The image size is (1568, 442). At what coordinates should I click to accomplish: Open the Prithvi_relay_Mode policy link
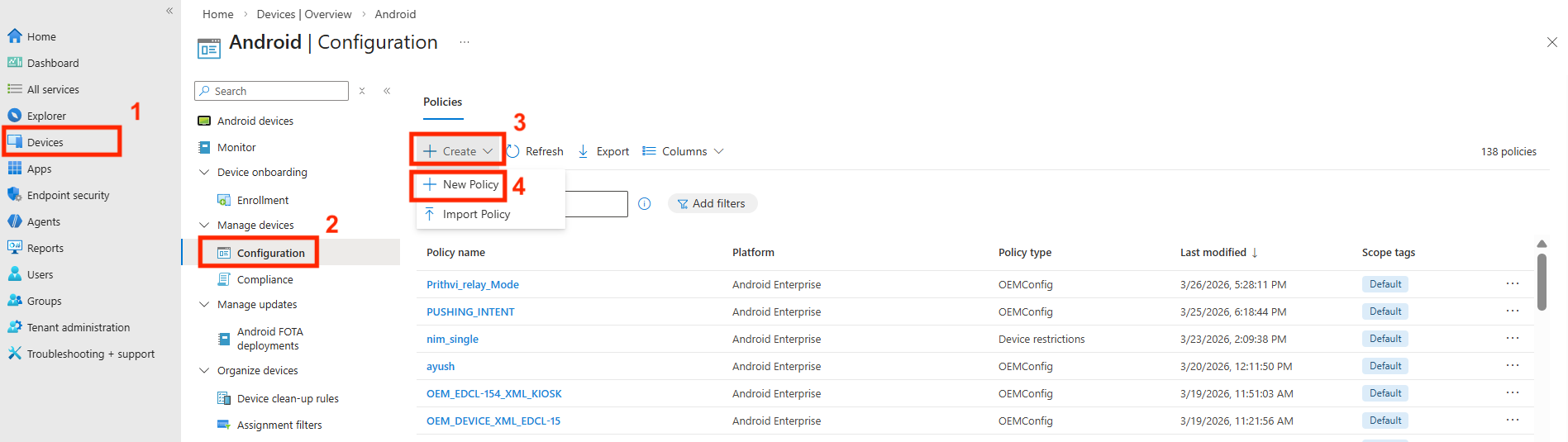pyautogui.click(x=472, y=284)
